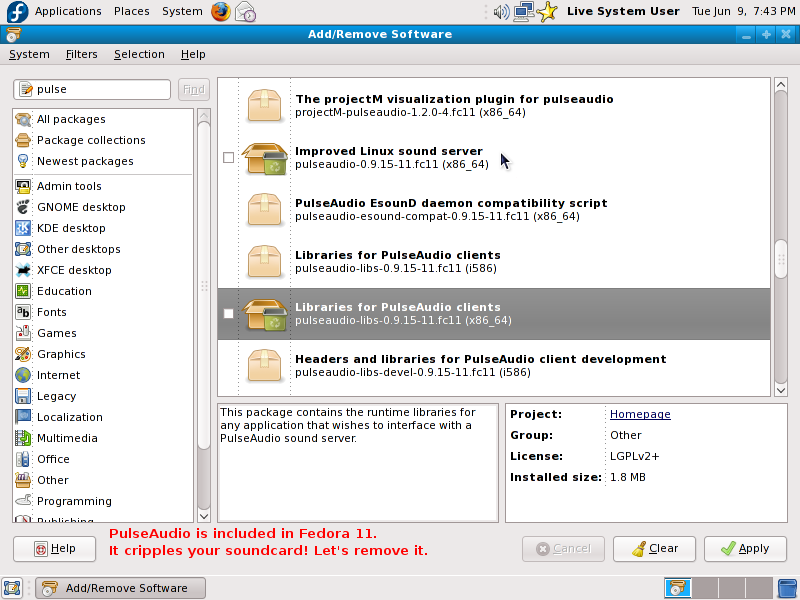Open the Internet globe icon
800x600 pixels.
coord(23,374)
